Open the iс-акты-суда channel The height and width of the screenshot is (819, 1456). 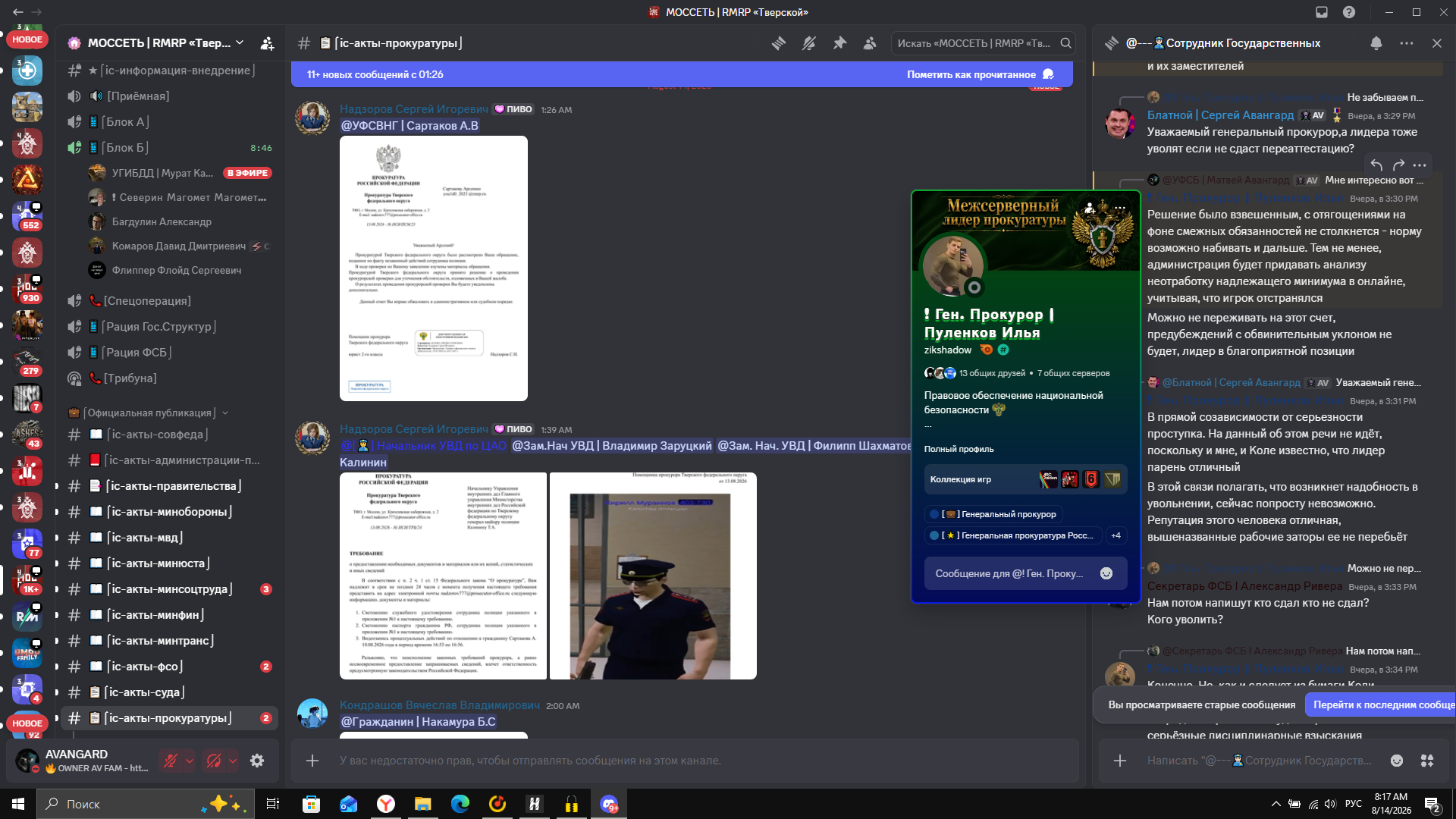click(x=169, y=692)
